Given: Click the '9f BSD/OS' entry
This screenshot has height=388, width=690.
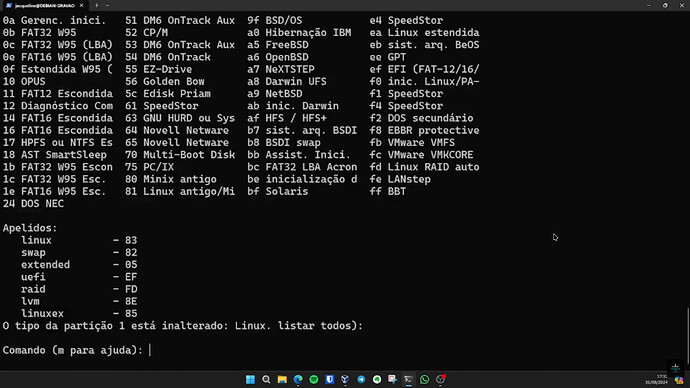Looking at the screenshot, I should point(275,20).
